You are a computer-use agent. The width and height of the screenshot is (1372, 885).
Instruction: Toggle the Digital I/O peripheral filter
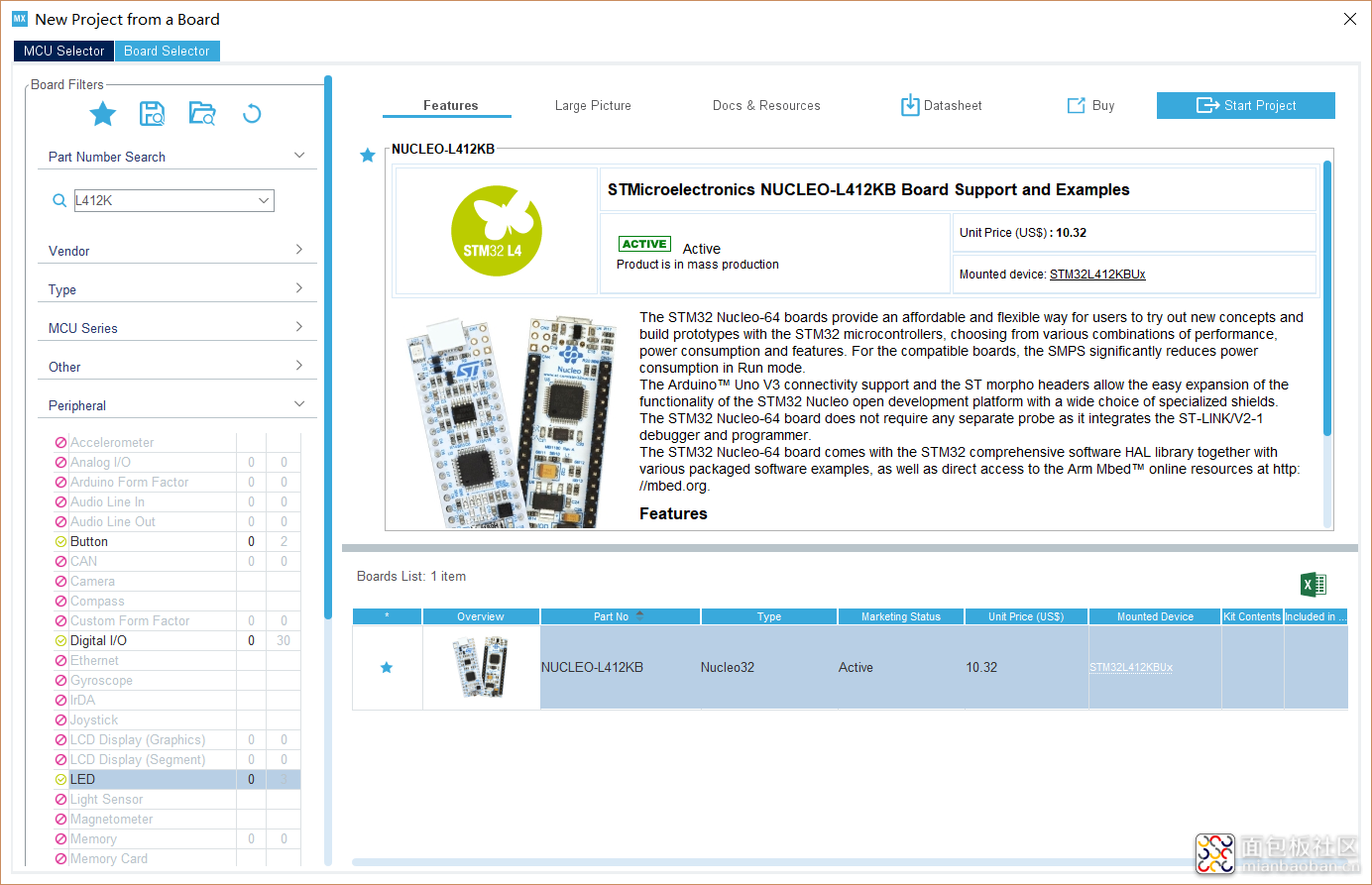pos(61,641)
